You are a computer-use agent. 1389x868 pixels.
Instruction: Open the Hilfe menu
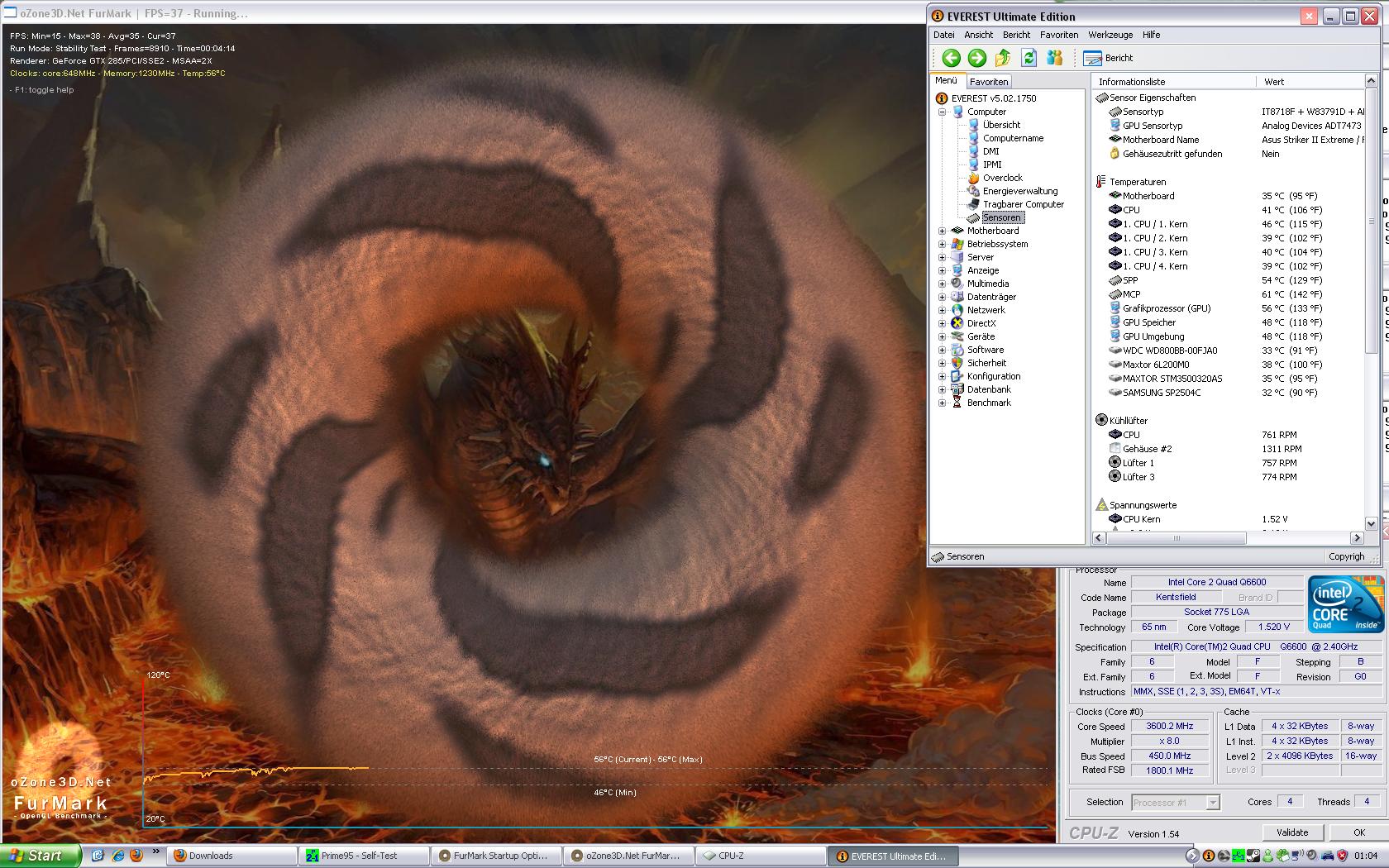(x=1152, y=35)
